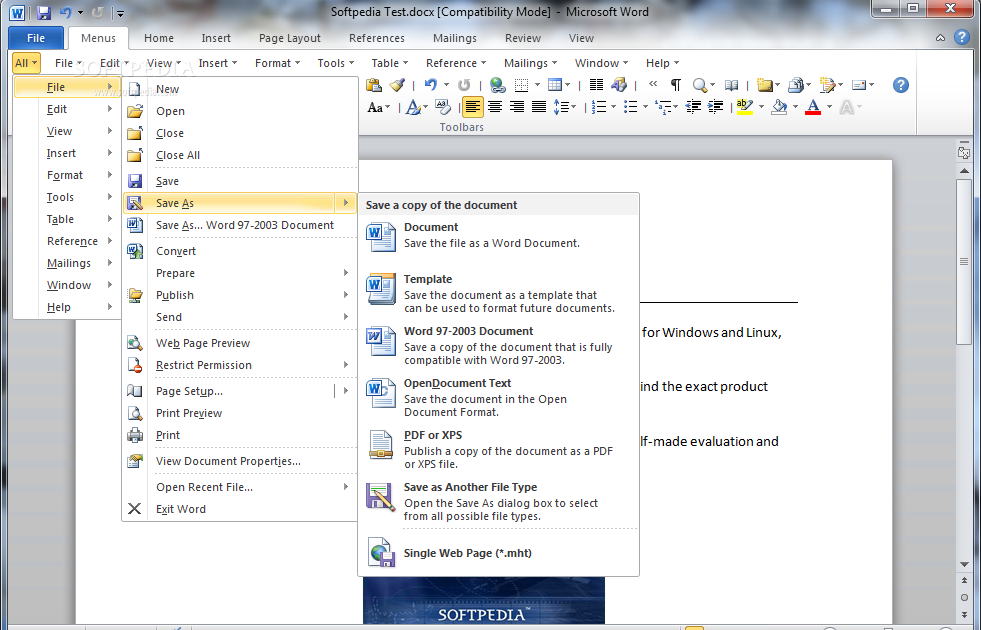Toggle Align Left paragraph alignment

click(472, 108)
